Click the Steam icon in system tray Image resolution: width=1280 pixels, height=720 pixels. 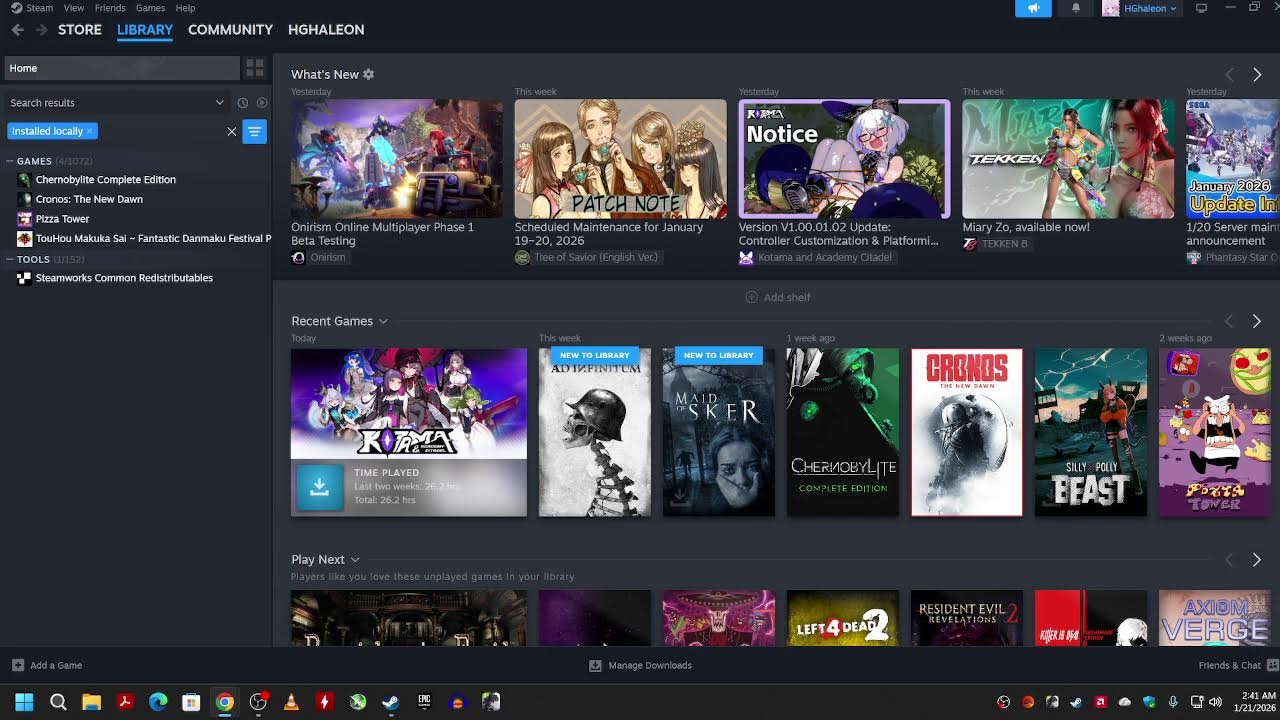(1076, 702)
